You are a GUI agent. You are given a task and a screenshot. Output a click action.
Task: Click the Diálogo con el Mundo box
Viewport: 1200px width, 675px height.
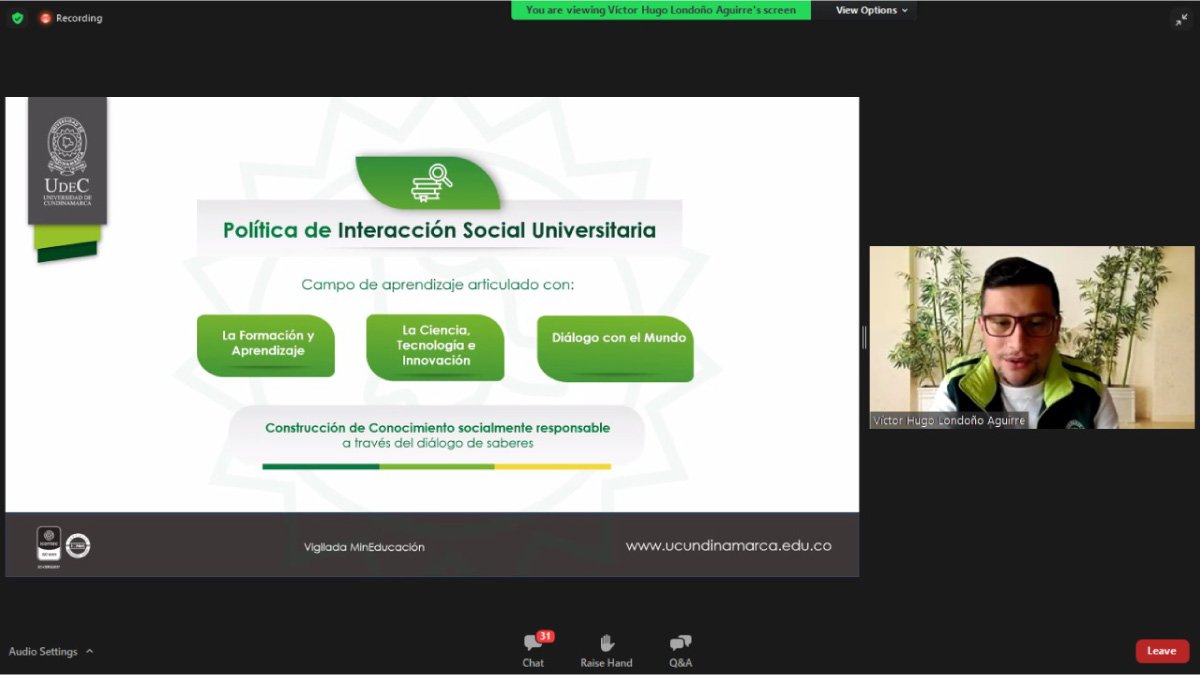[x=615, y=347]
